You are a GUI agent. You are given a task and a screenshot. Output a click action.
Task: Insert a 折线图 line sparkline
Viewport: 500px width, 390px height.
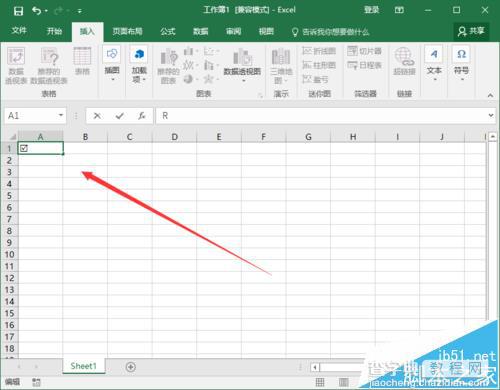tap(319, 51)
